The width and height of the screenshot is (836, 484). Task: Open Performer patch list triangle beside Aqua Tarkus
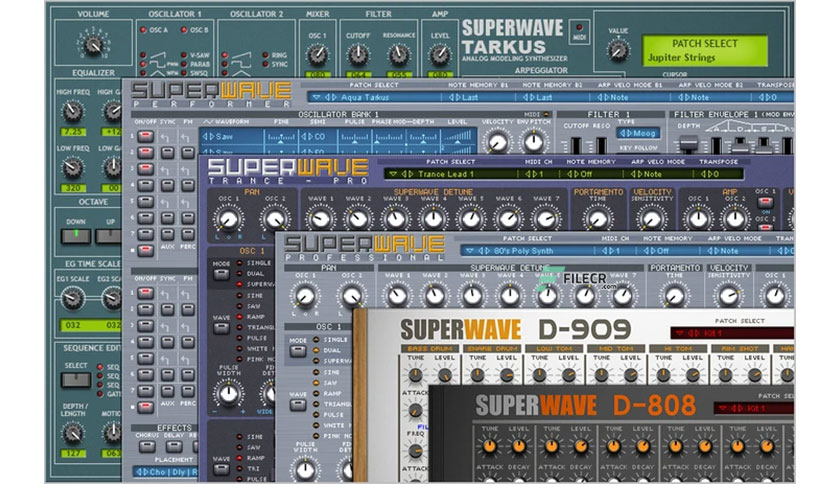click(317, 98)
